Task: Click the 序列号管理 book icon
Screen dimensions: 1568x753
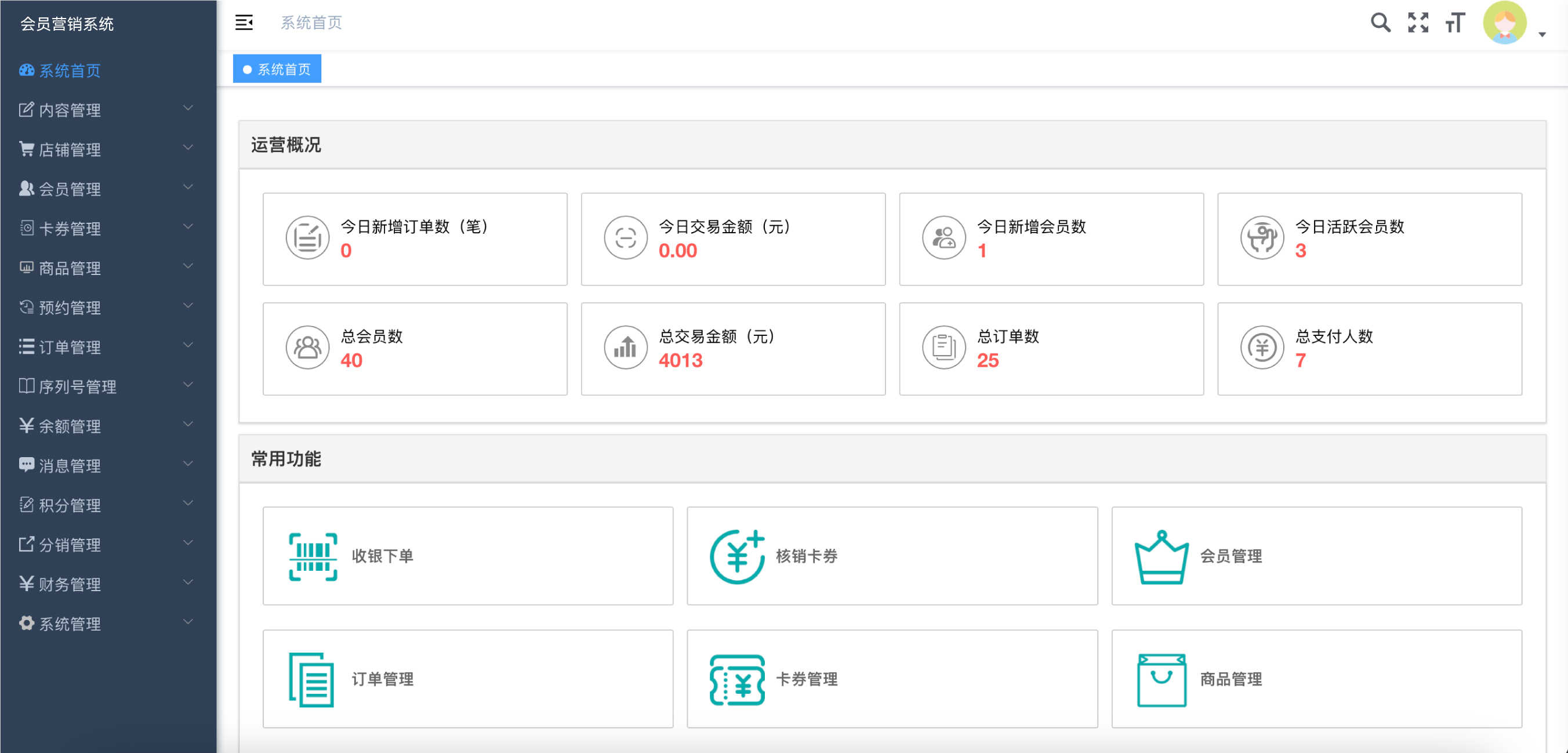Action: (x=26, y=385)
